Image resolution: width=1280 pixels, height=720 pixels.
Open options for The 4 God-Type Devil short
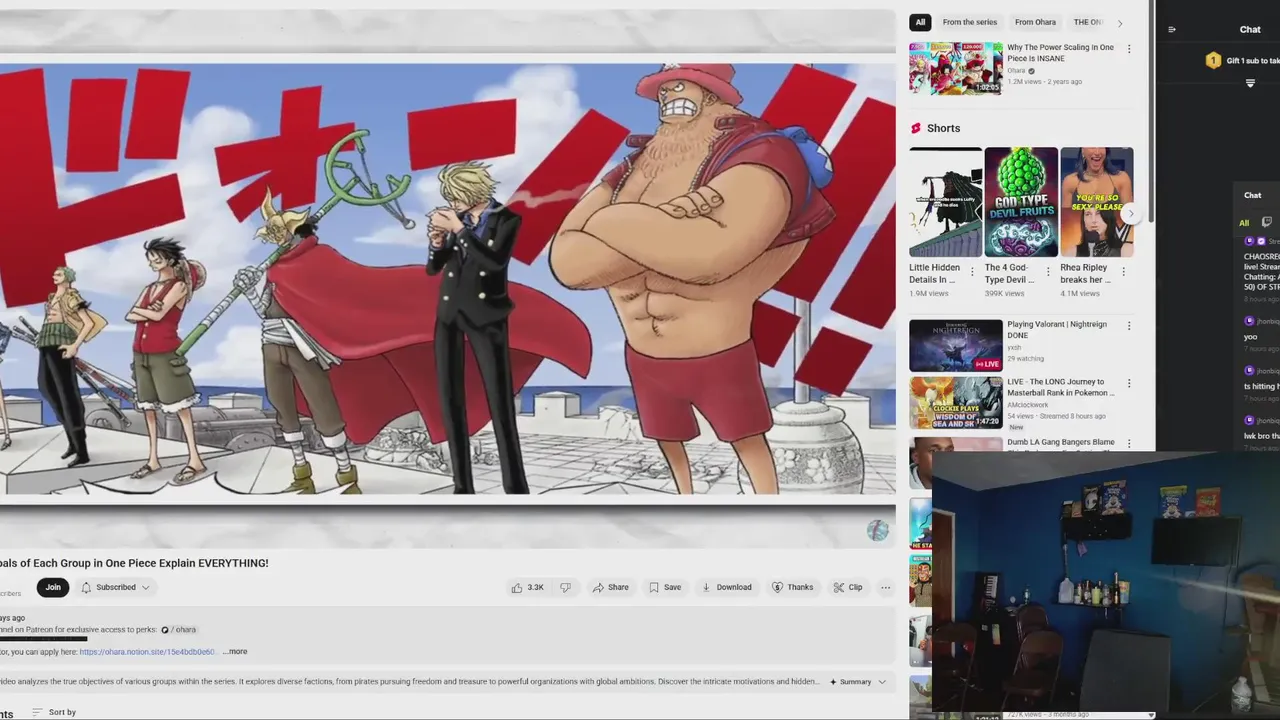[1048, 271]
